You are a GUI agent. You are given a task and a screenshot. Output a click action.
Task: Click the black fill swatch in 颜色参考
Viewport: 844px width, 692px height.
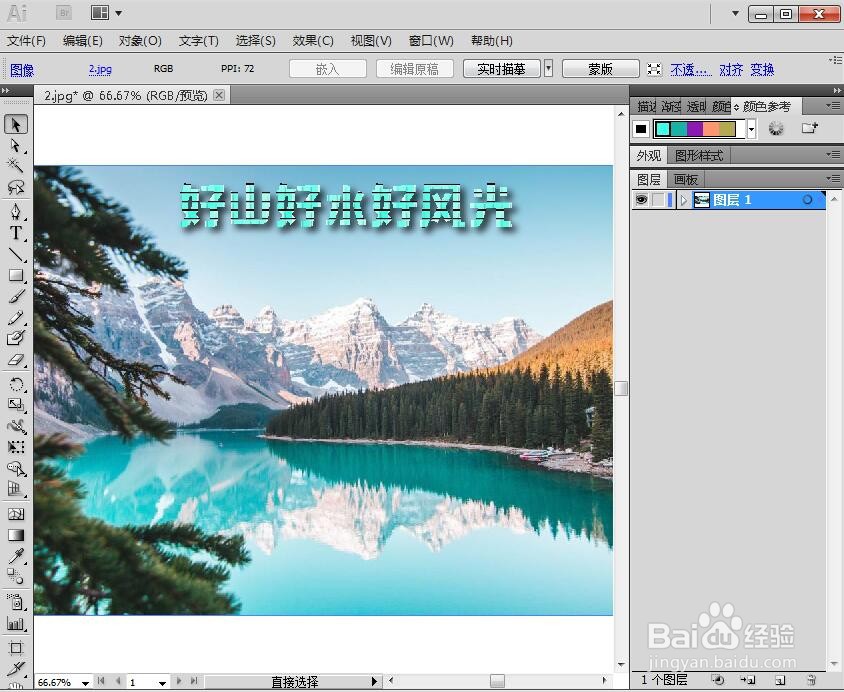[640, 127]
